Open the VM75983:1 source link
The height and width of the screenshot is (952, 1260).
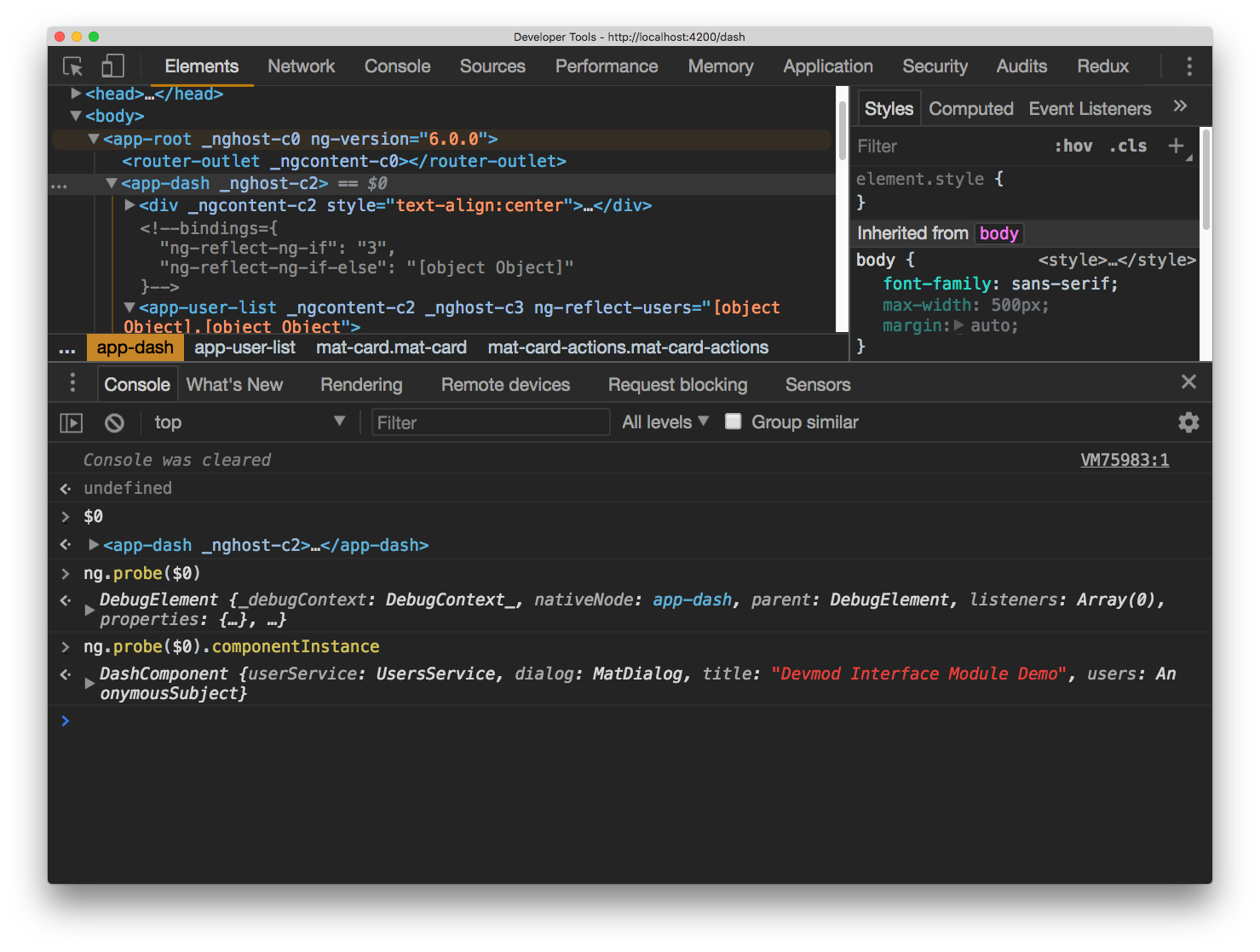point(1125,460)
